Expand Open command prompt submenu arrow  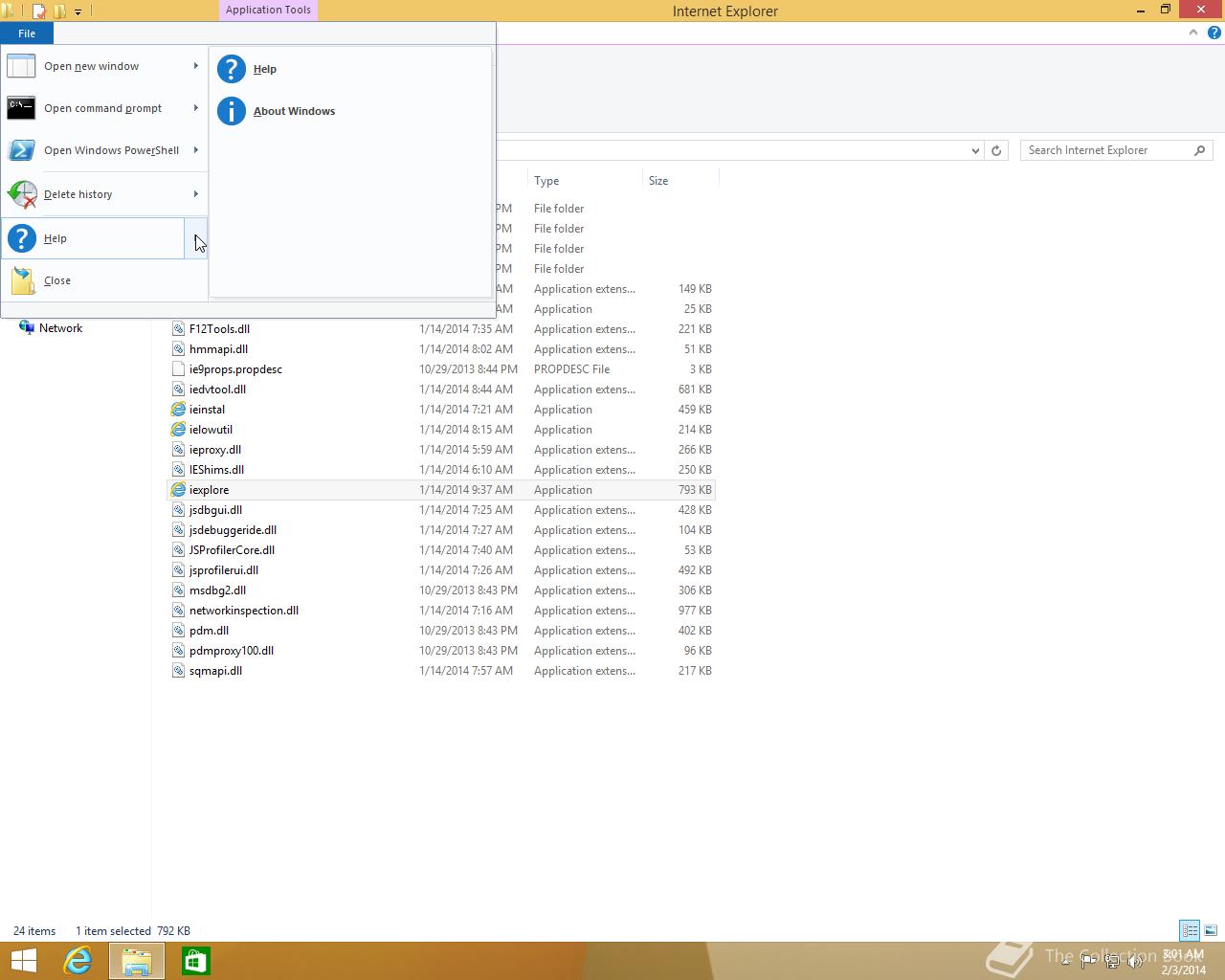click(x=196, y=108)
